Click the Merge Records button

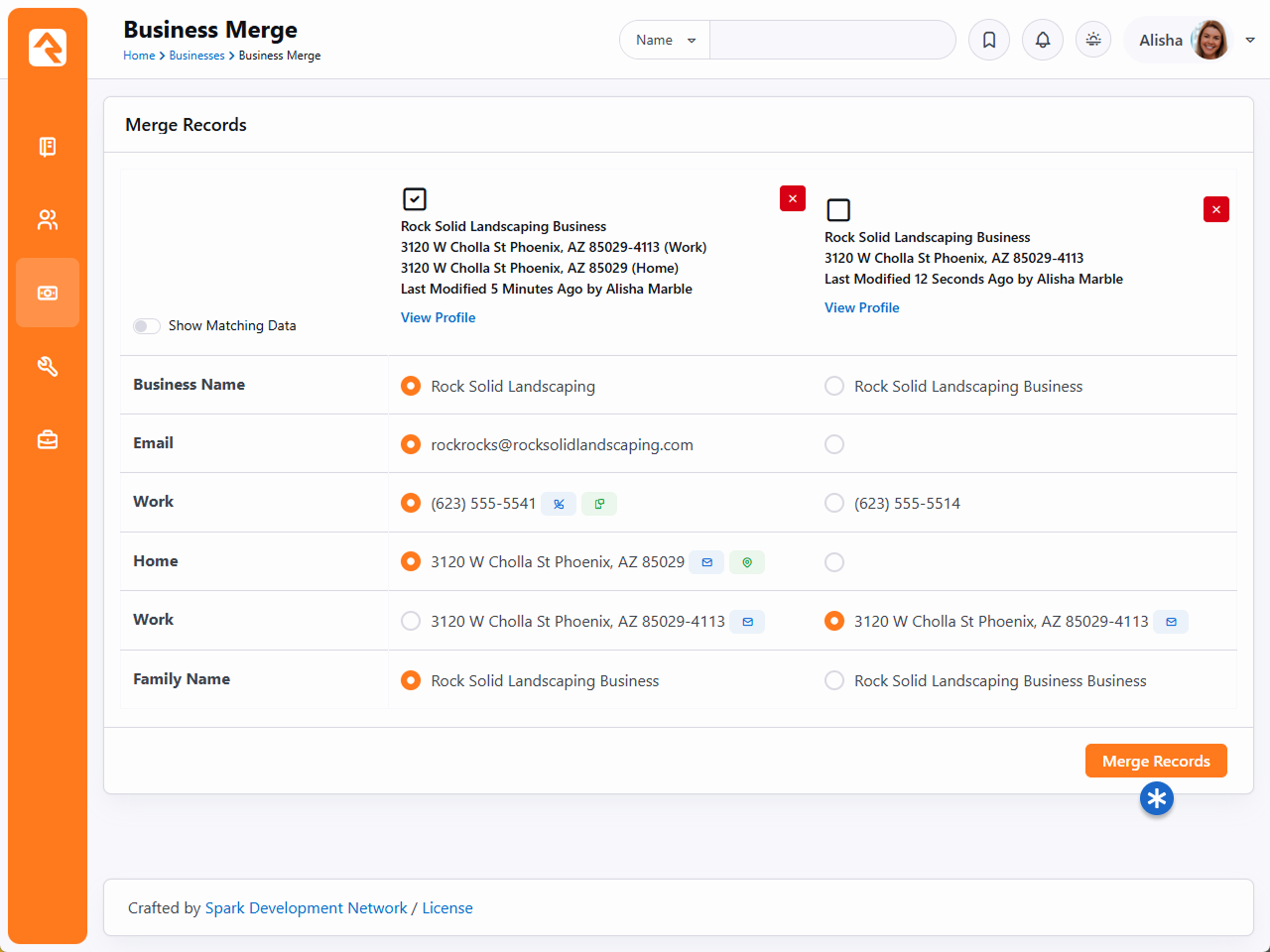coord(1156,761)
